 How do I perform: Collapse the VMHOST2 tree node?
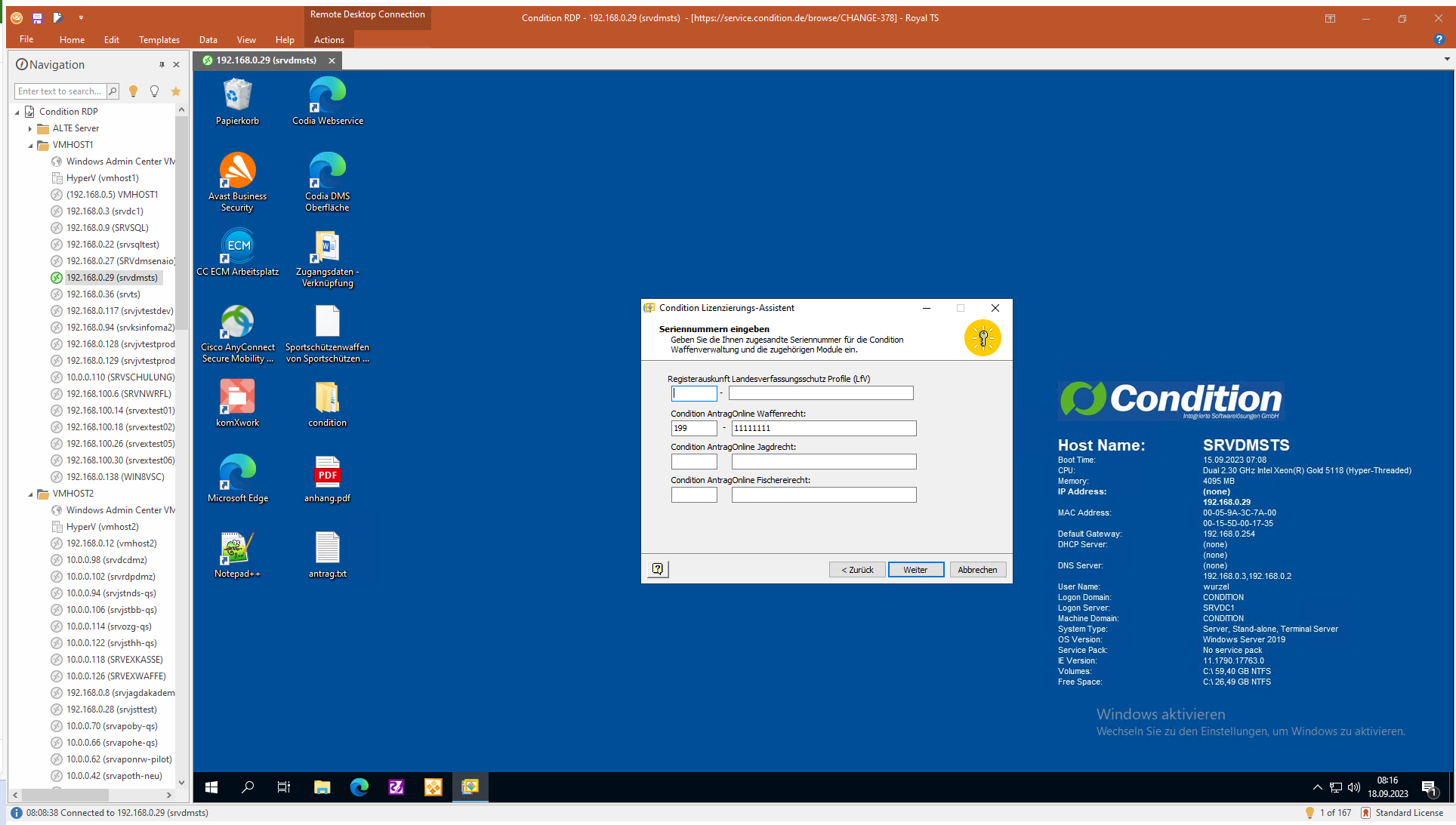point(31,494)
